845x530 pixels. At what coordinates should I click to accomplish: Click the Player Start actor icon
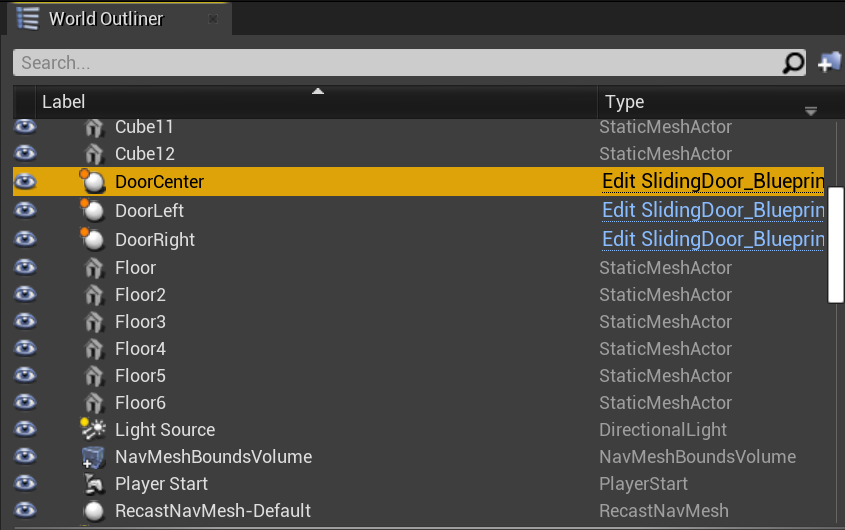point(94,484)
